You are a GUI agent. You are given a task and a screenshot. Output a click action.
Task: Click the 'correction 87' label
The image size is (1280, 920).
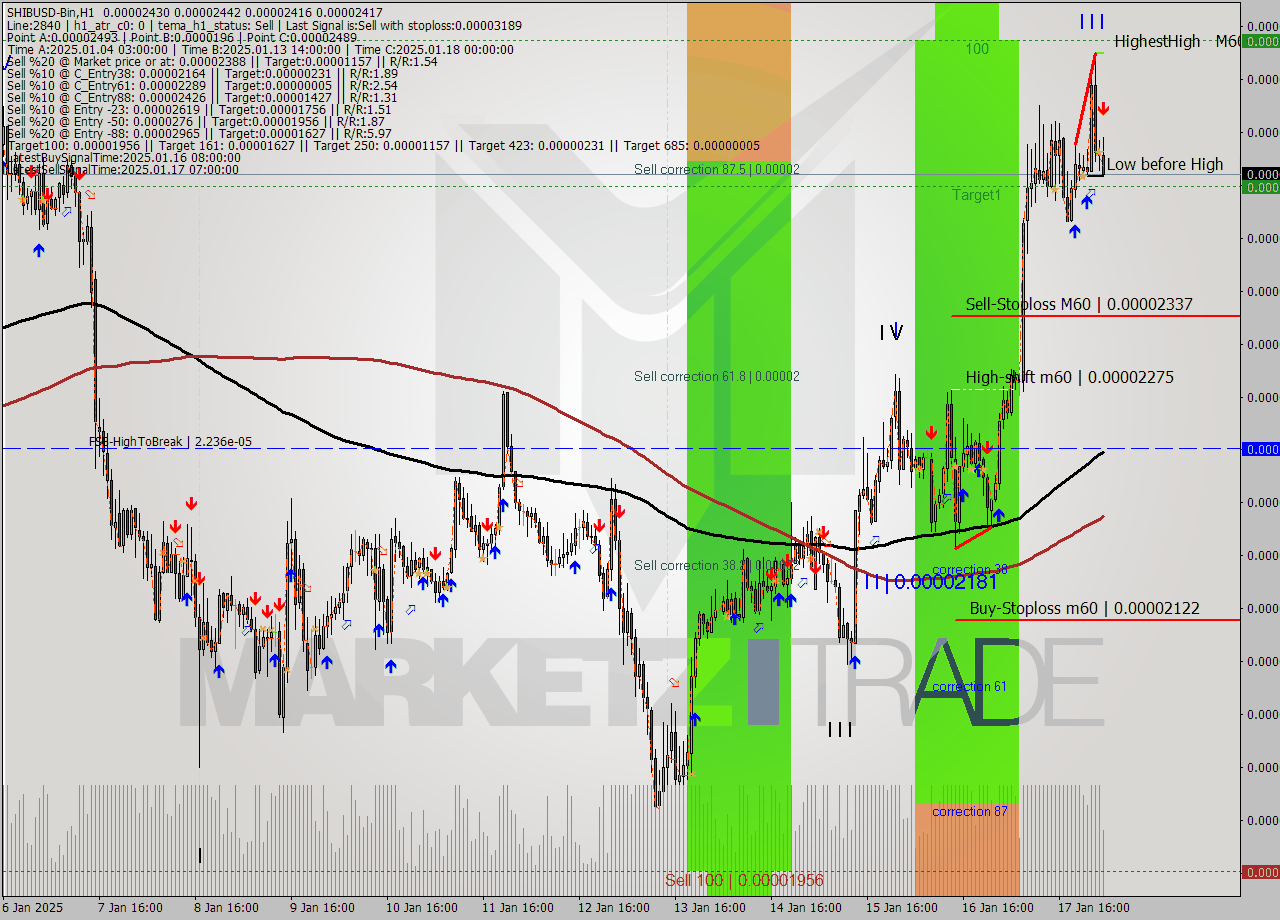coord(969,811)
